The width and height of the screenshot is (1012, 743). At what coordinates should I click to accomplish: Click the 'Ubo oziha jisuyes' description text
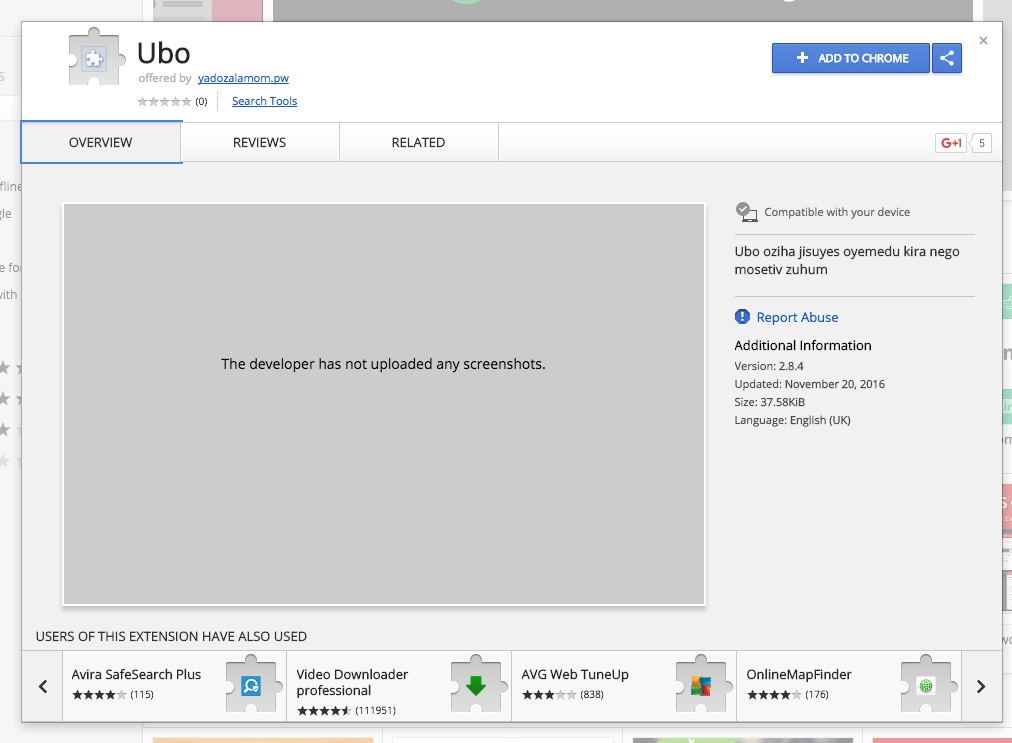pyautogui.click(x=847, y=260)
